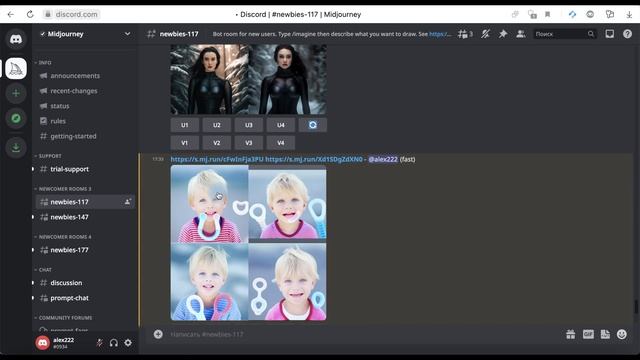Regenerate images with blue refresh button

(x=313, y=125)
